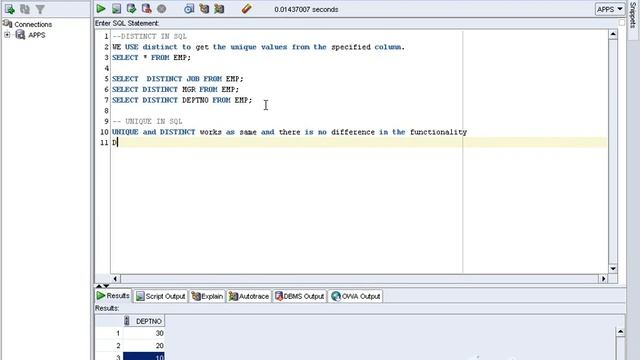
Task: Click the Filter funnel icon in Connections panel
Action: coord(40,9)
